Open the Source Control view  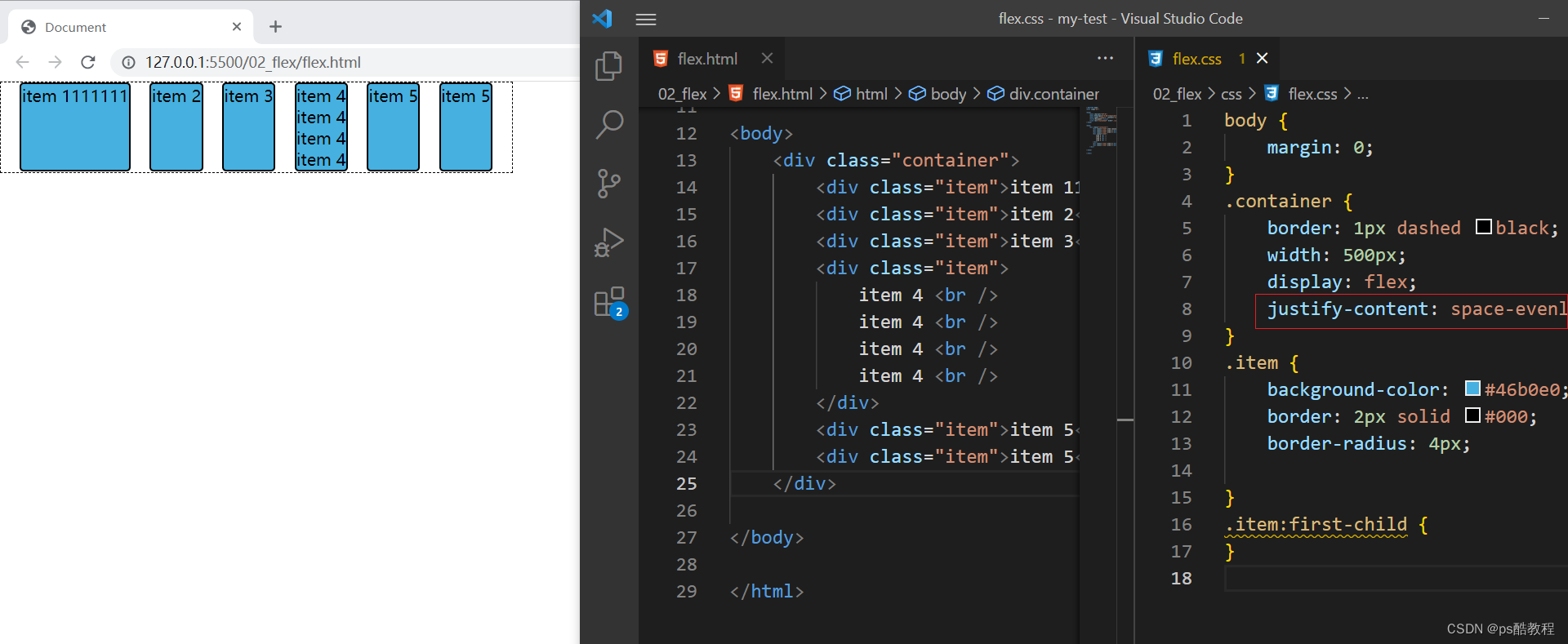coord(608,184)
